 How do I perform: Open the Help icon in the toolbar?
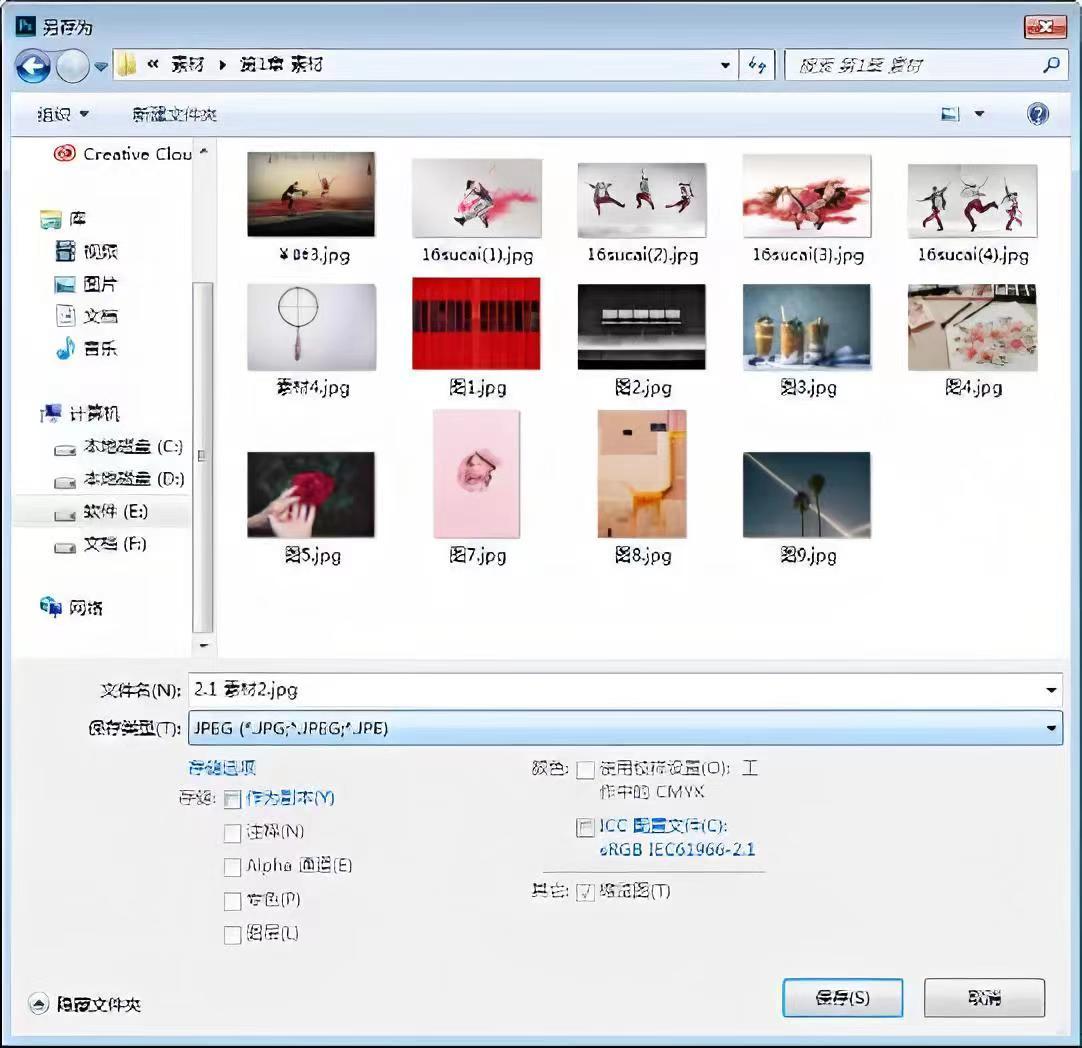[x=1037, y=113]
